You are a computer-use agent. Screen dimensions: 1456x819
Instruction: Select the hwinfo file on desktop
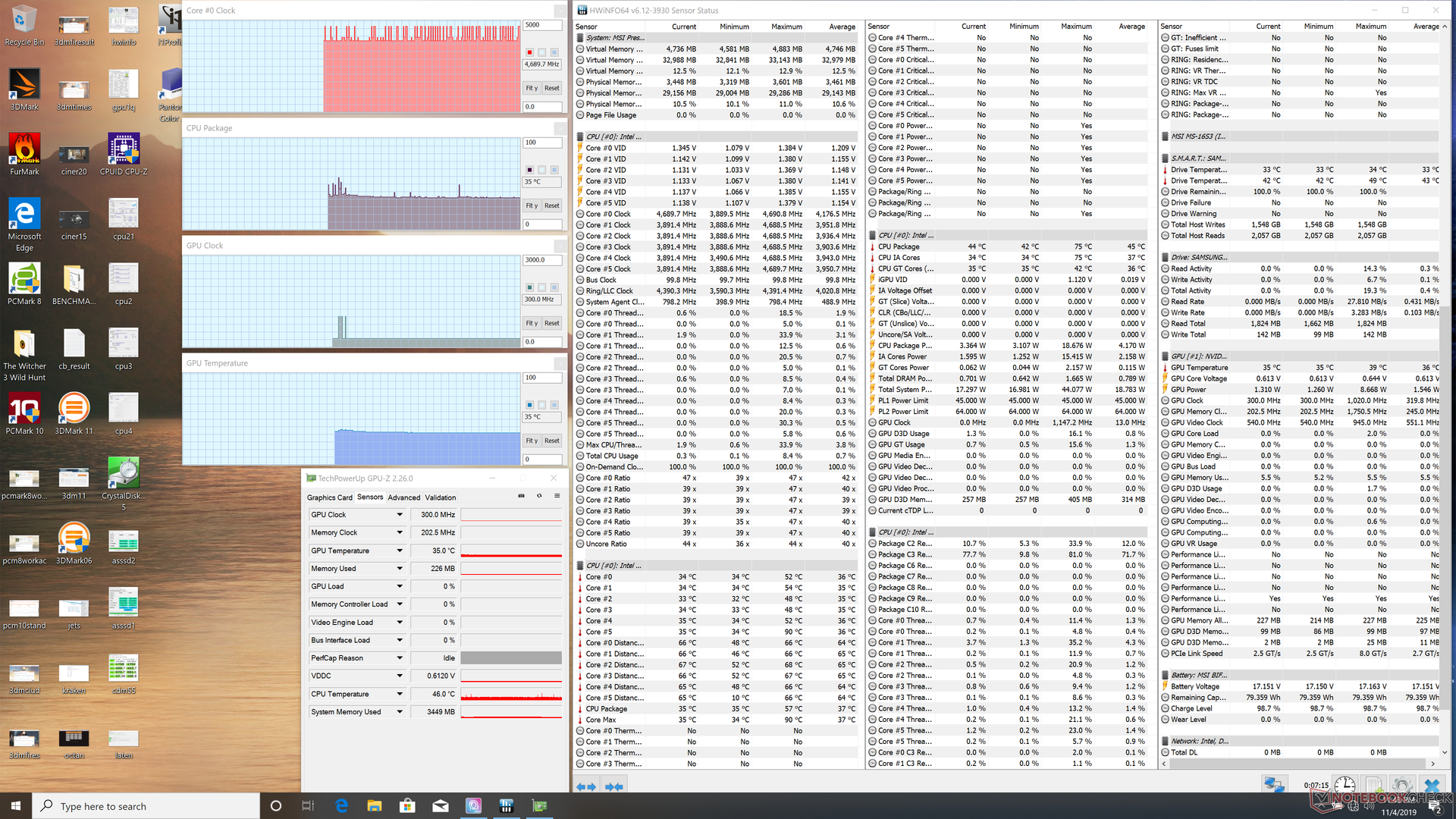click(124, 26)
